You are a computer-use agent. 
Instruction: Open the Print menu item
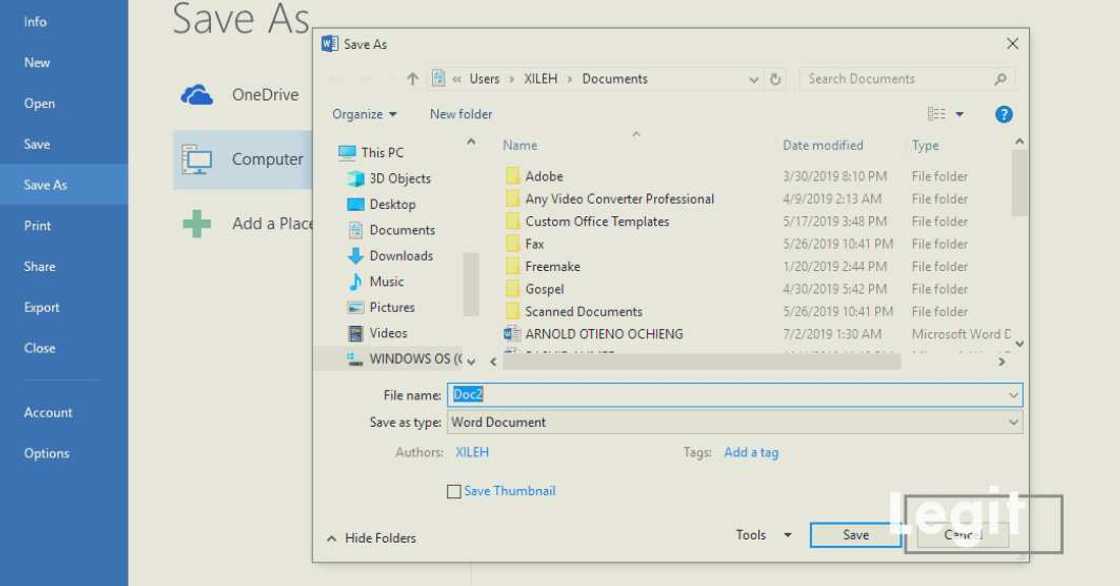pos(38,225)
